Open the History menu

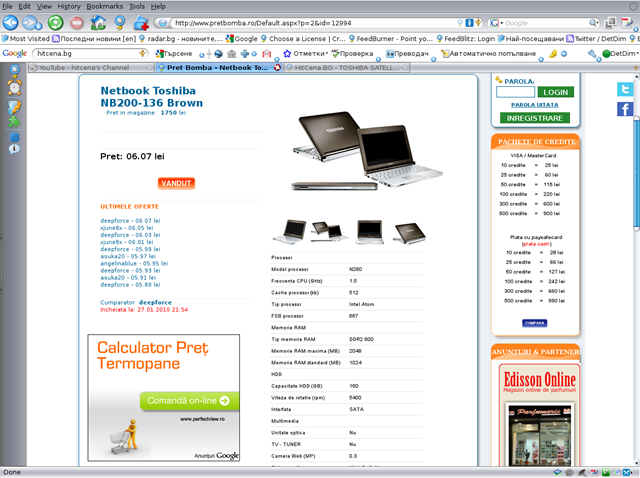69,6
